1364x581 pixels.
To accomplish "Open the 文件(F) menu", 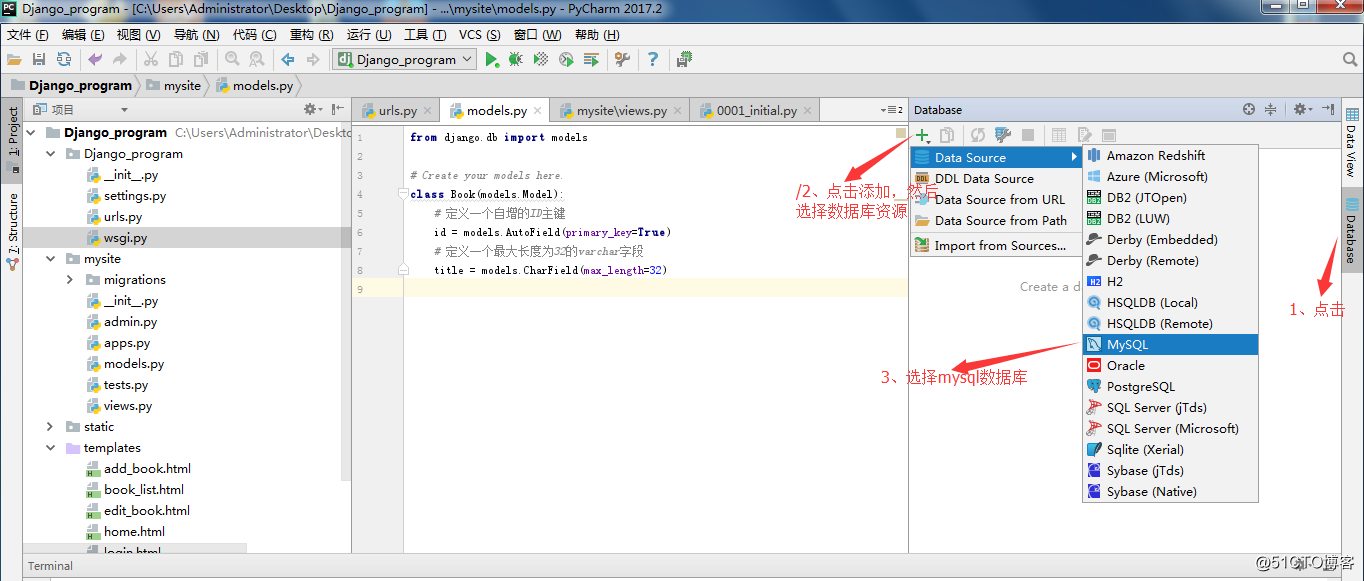I will pos(28,35).
